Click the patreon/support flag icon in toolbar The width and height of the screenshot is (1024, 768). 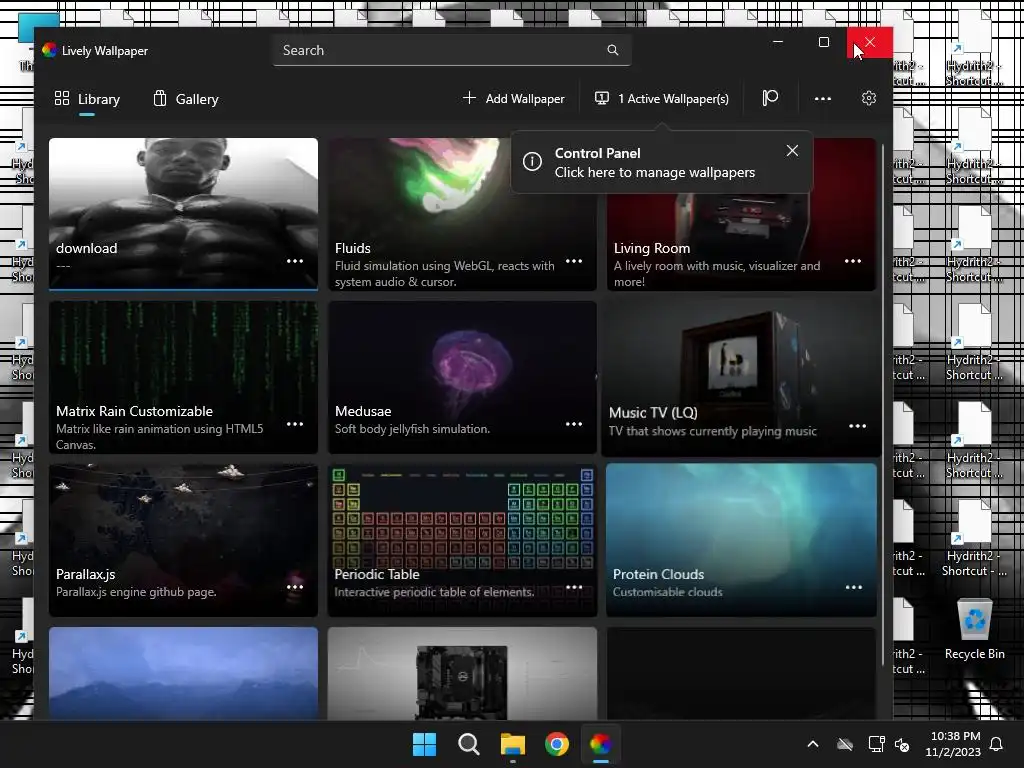(771, 99)
